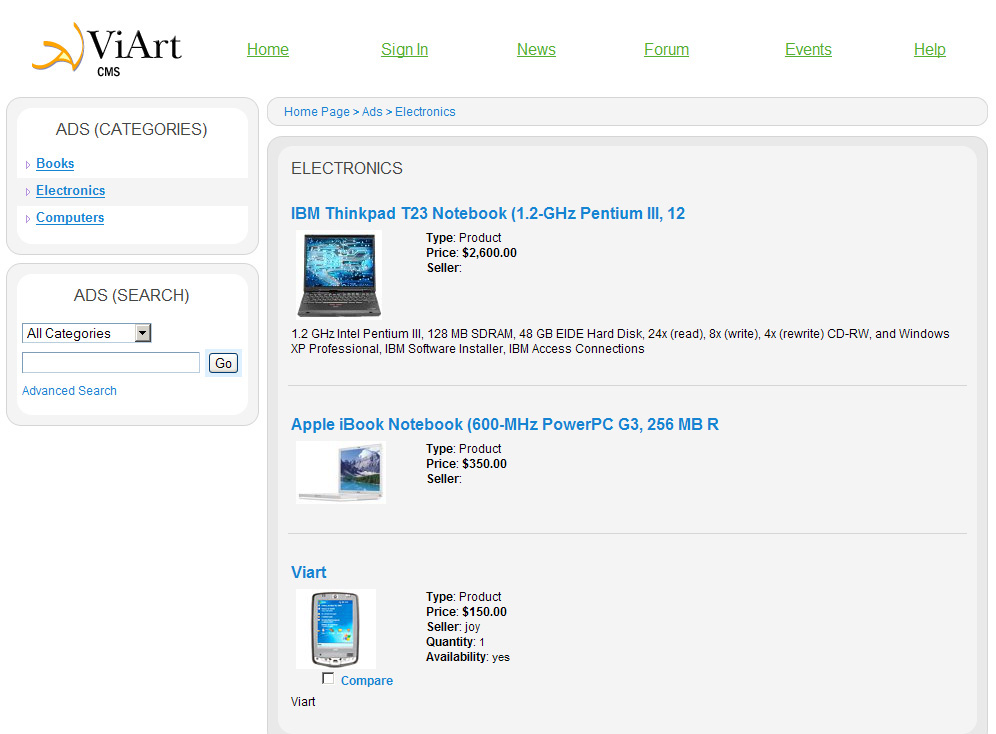Screen dimensions: 996x734
Task: Open the Help link
Action: 929,50
